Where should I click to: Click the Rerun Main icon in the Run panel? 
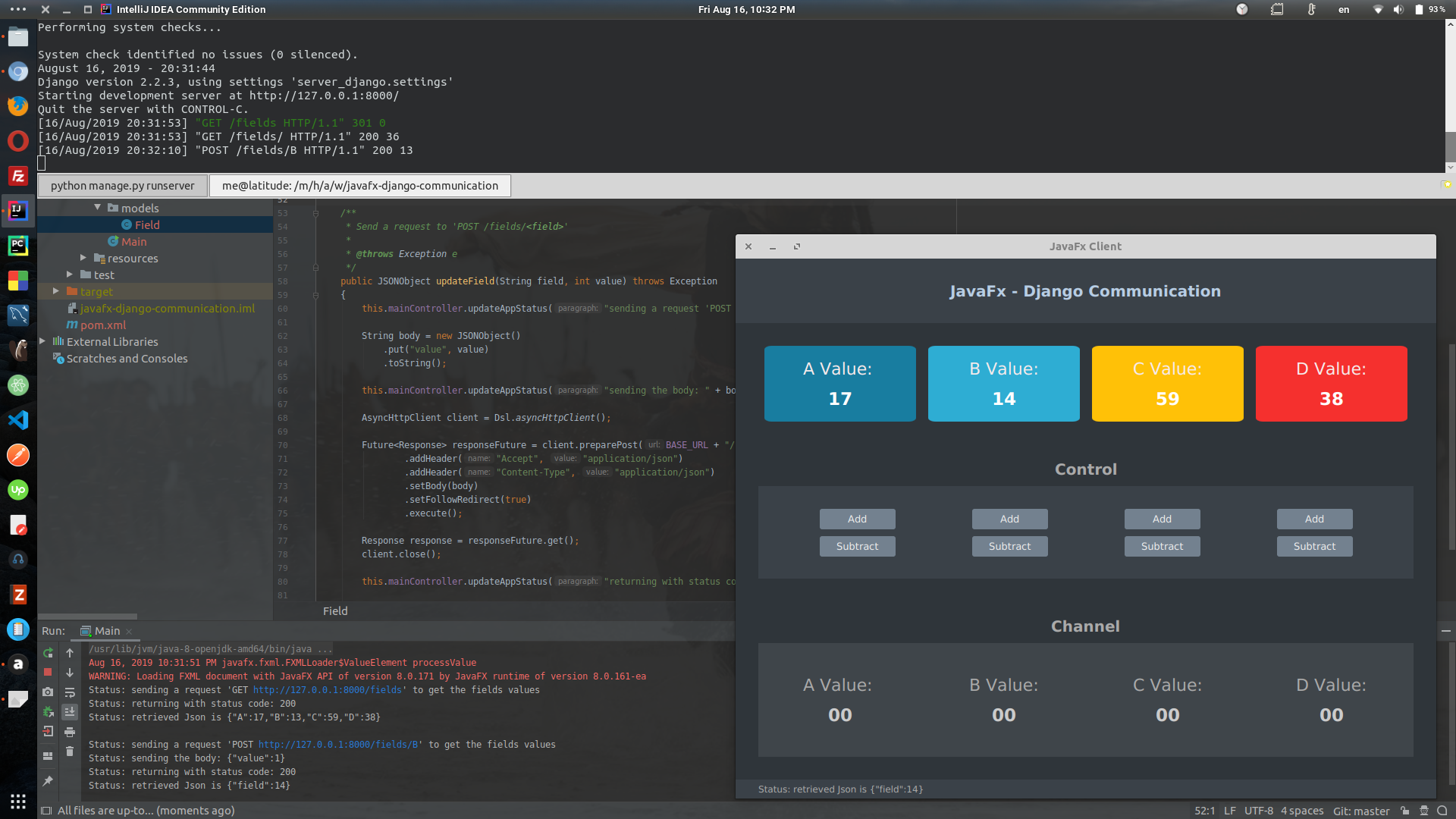click(x=48, y=653)
